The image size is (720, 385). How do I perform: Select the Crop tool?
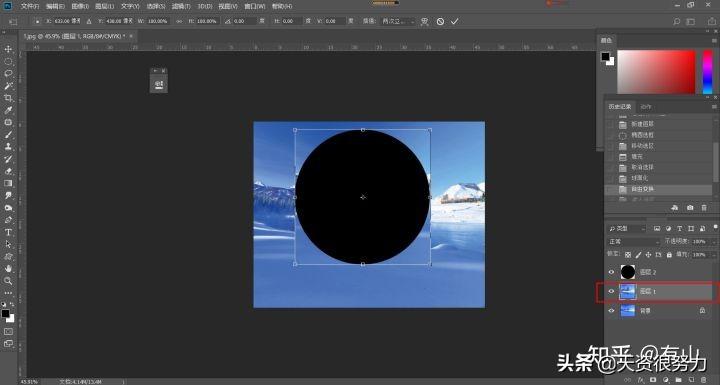(x=8, y=98)
